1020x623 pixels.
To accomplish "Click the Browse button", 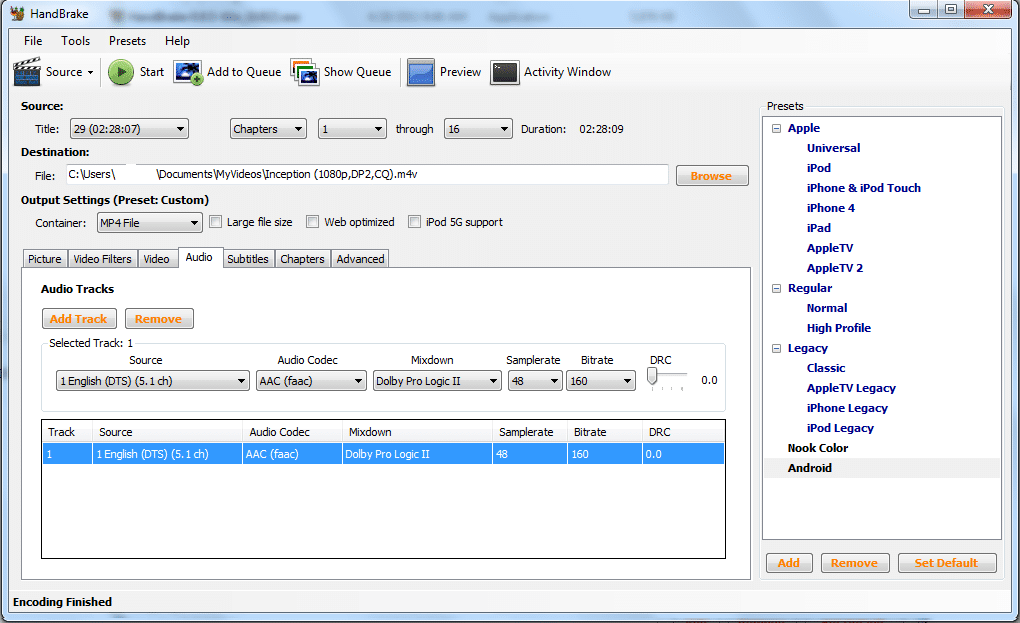I will pos(712,176).
